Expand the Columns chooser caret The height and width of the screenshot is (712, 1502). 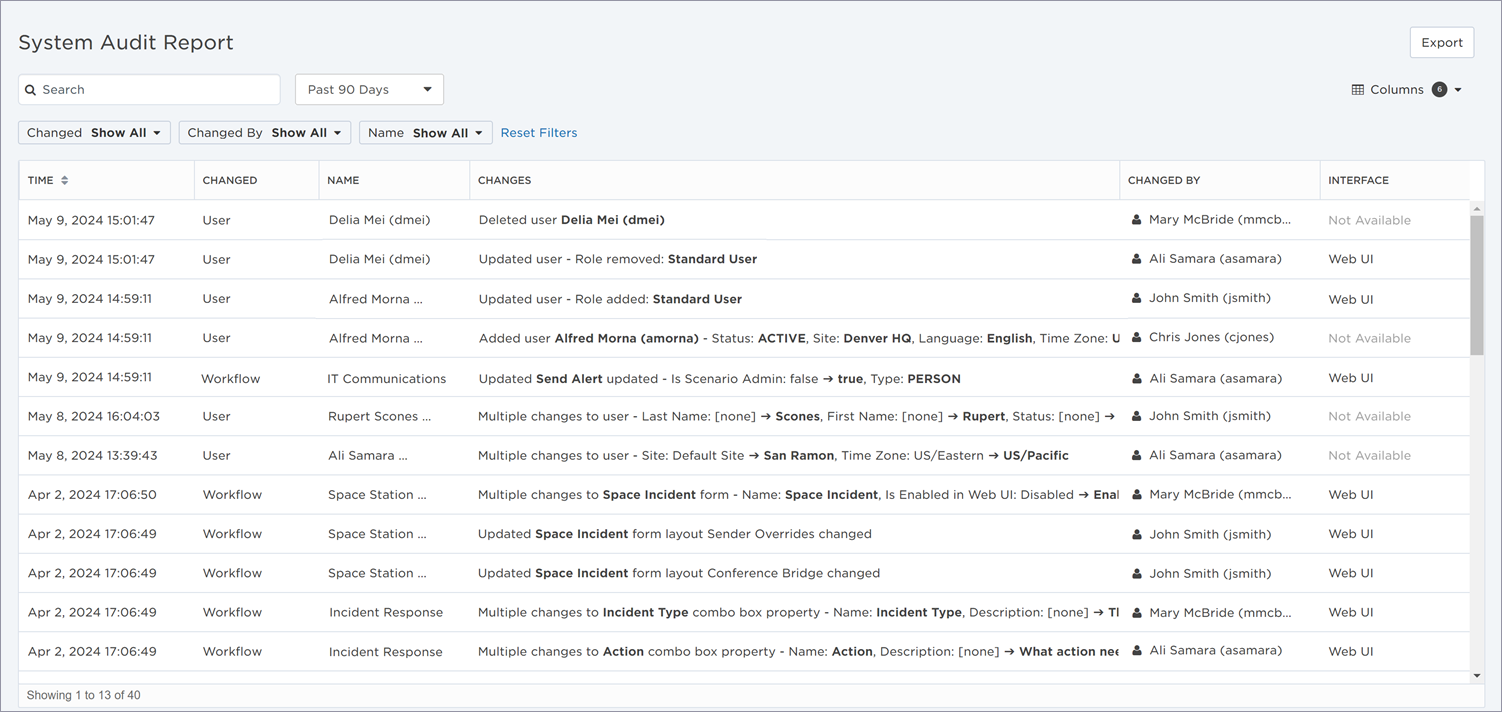pos(1458,90)
